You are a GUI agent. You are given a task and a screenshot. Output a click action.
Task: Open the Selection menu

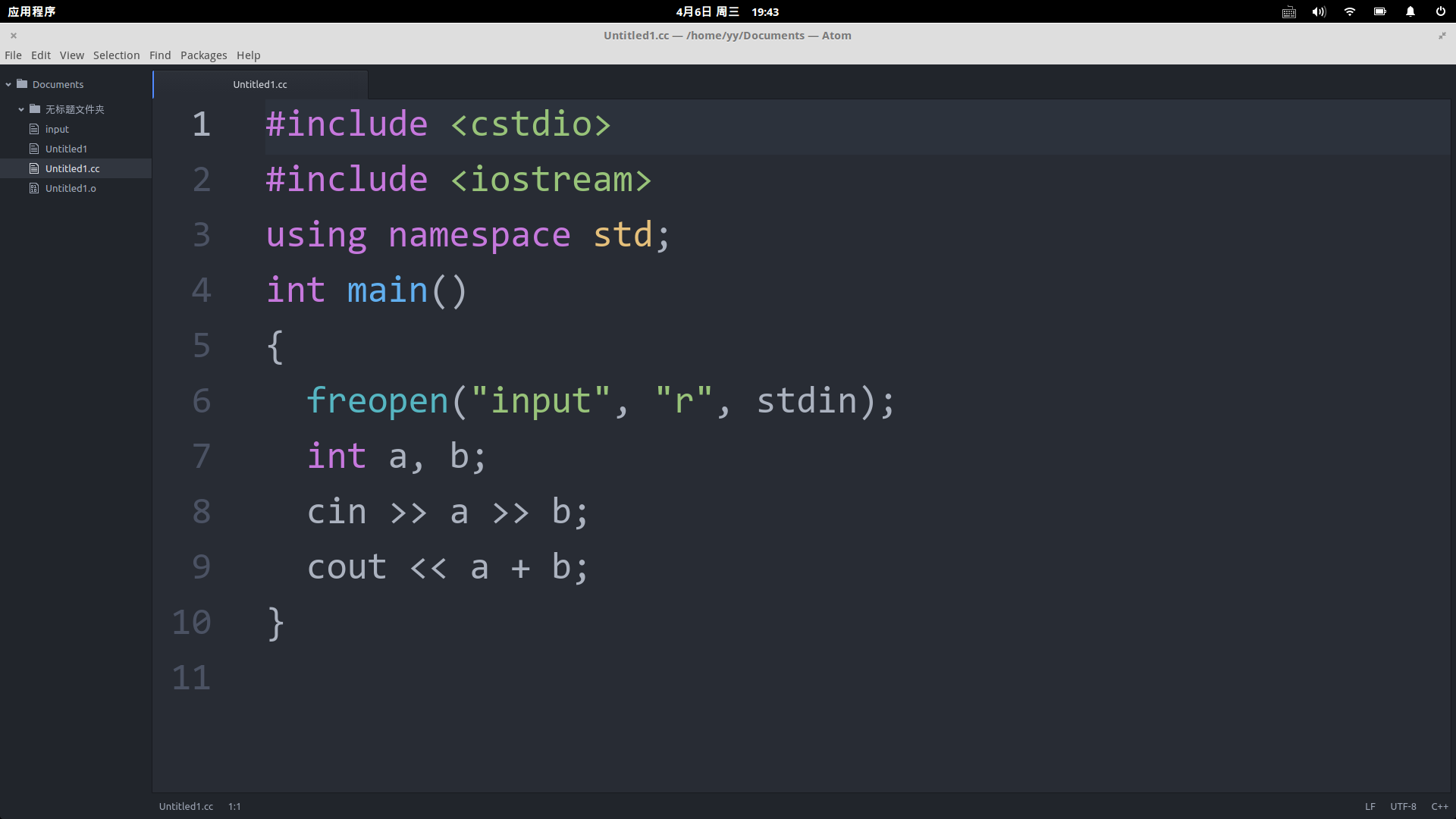pos(117,55)
